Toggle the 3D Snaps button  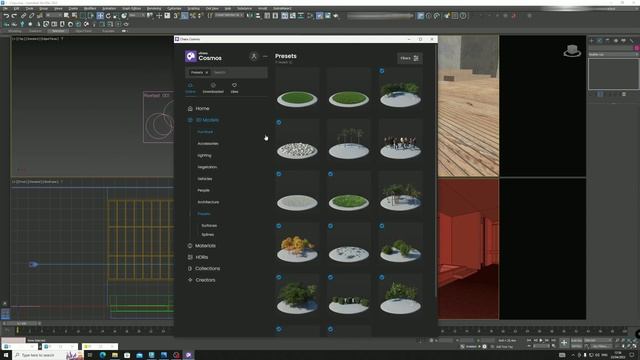176,16
